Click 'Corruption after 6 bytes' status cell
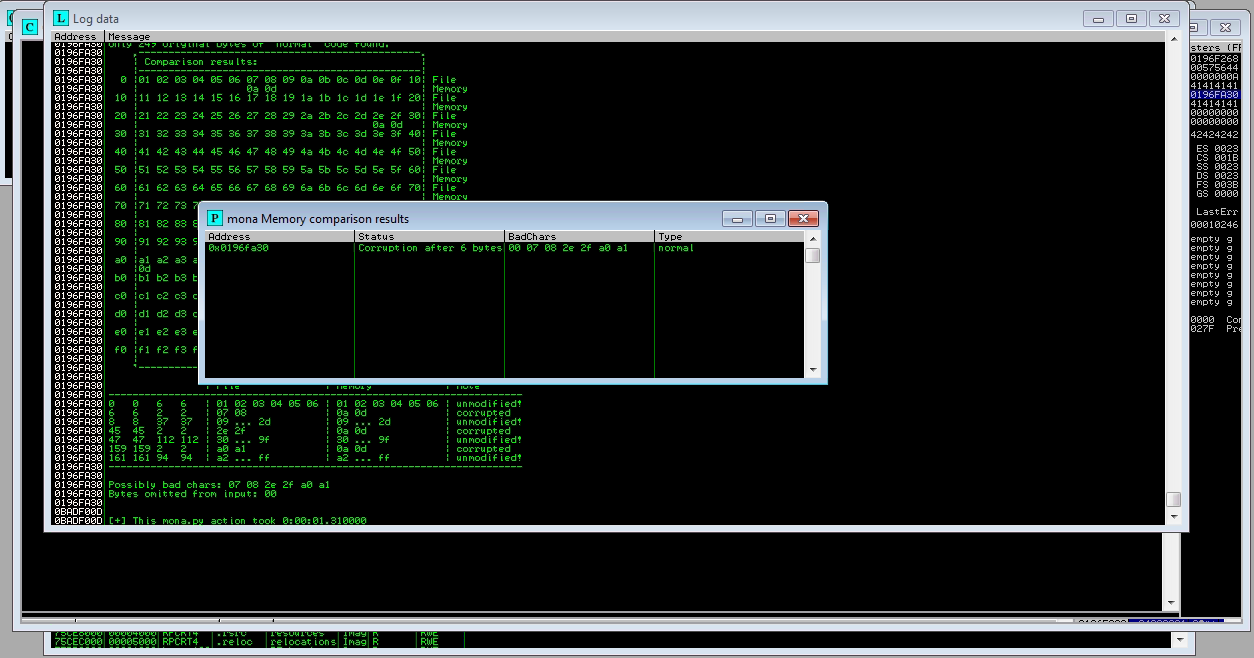 pos(430,248)
